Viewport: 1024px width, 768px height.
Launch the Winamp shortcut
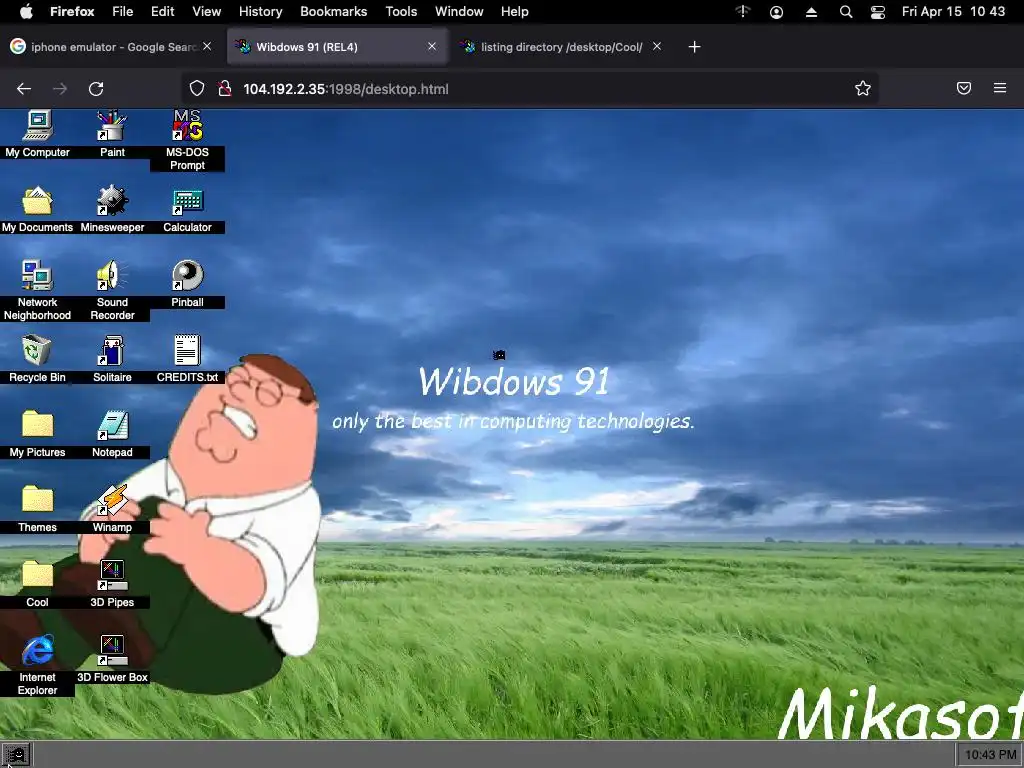tap(112, 509)
